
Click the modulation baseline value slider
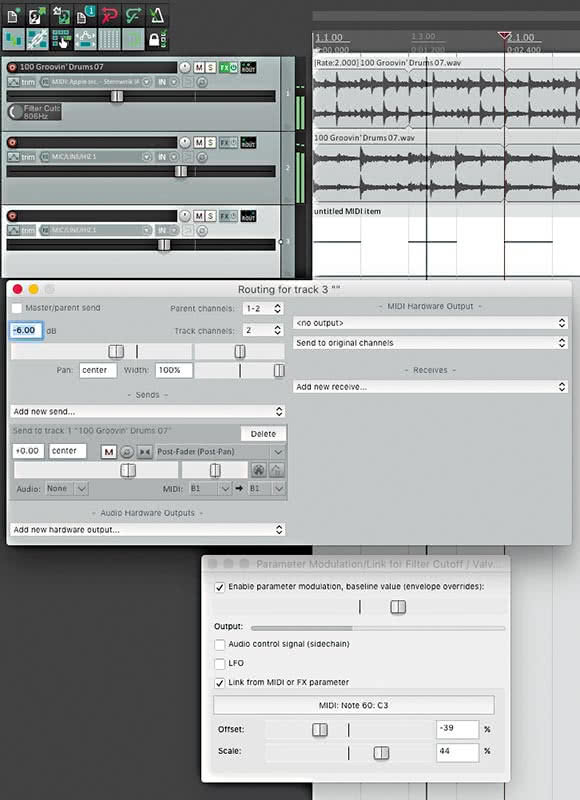click(x=398, y=607)
